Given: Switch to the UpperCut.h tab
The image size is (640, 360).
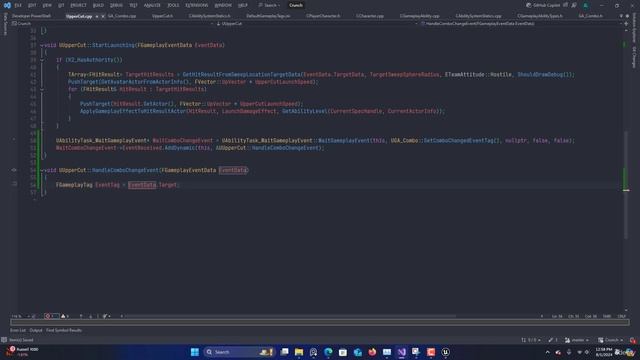Looking at the screenshot, I should point(162,16).
